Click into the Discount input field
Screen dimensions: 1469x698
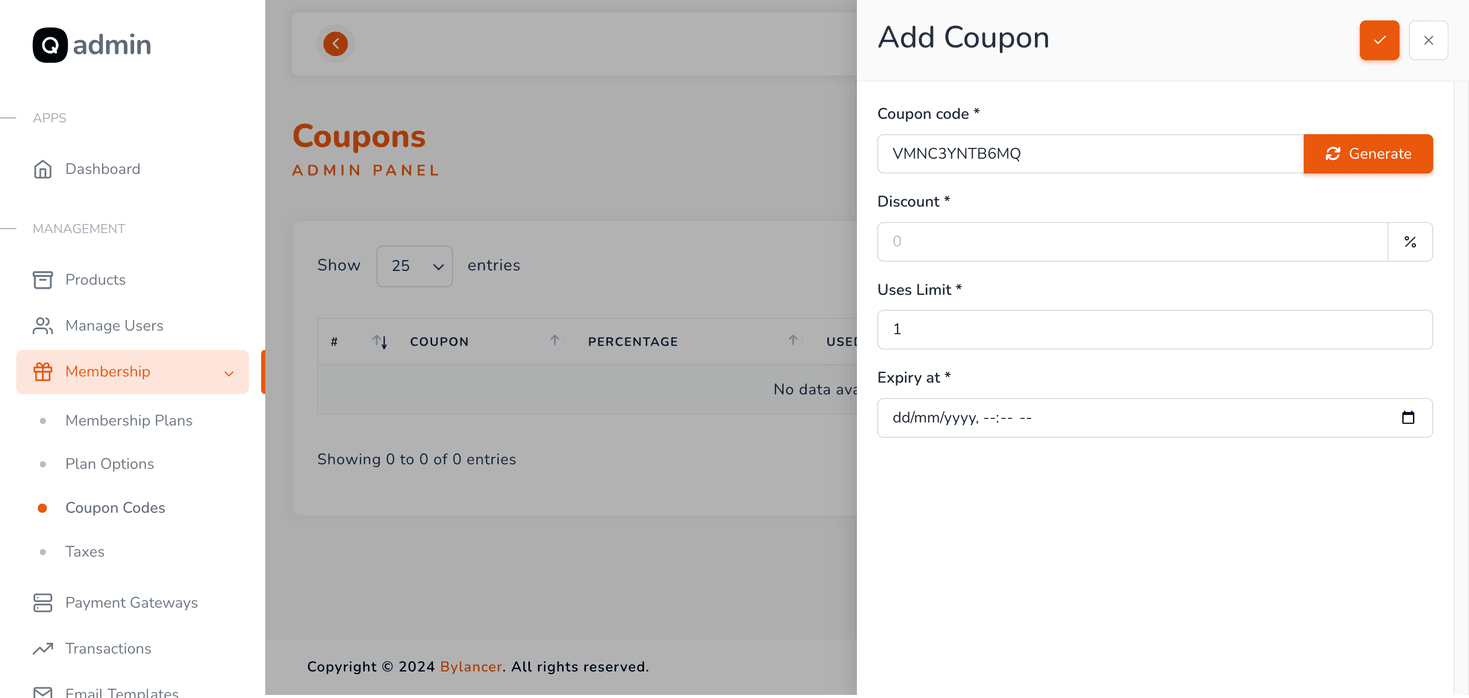pyautogui.click(x=1132, y=242)
